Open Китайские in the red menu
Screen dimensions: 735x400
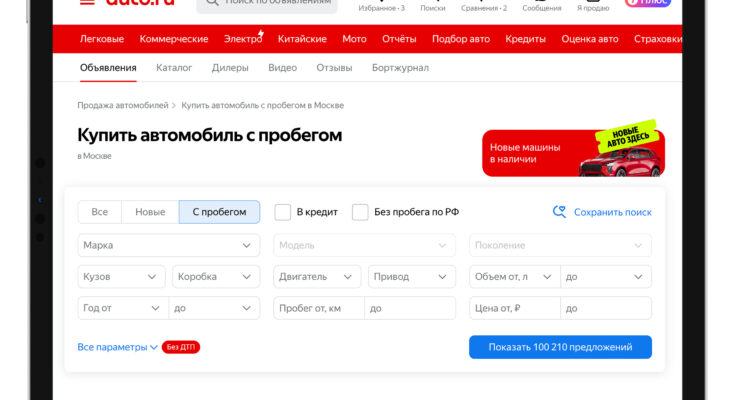tap(302, 39)
